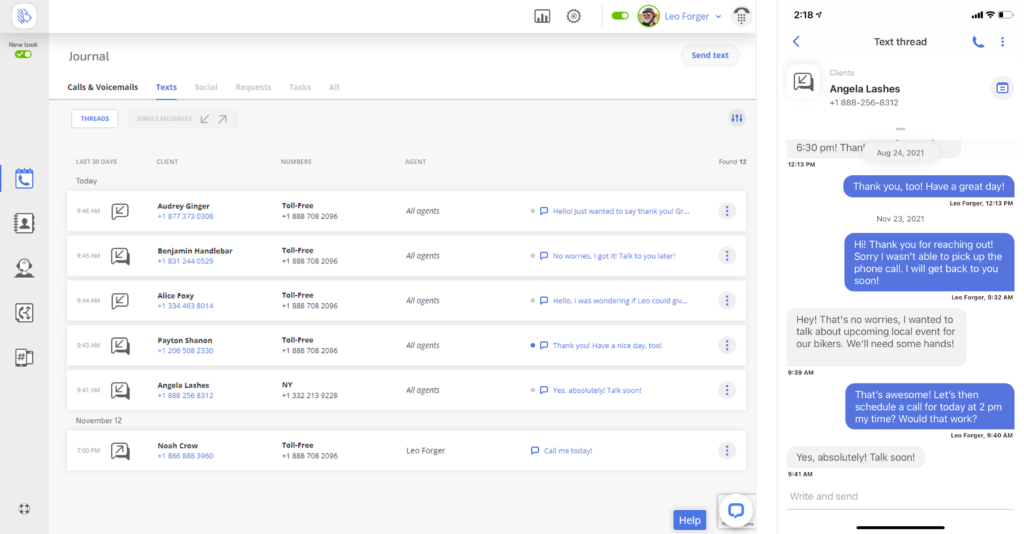Screen dimensions: 1024x534
Task: Switch to Calls & Voicemails tab
Action: 102,87
